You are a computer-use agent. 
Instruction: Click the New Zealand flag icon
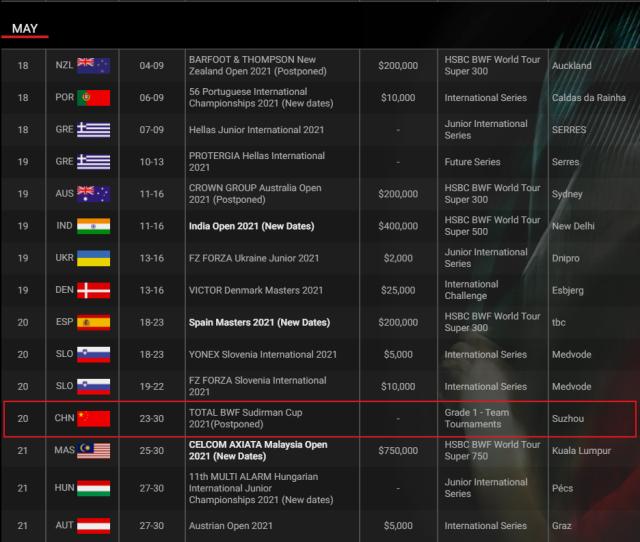pyautogui.click(x=93, y=66)
